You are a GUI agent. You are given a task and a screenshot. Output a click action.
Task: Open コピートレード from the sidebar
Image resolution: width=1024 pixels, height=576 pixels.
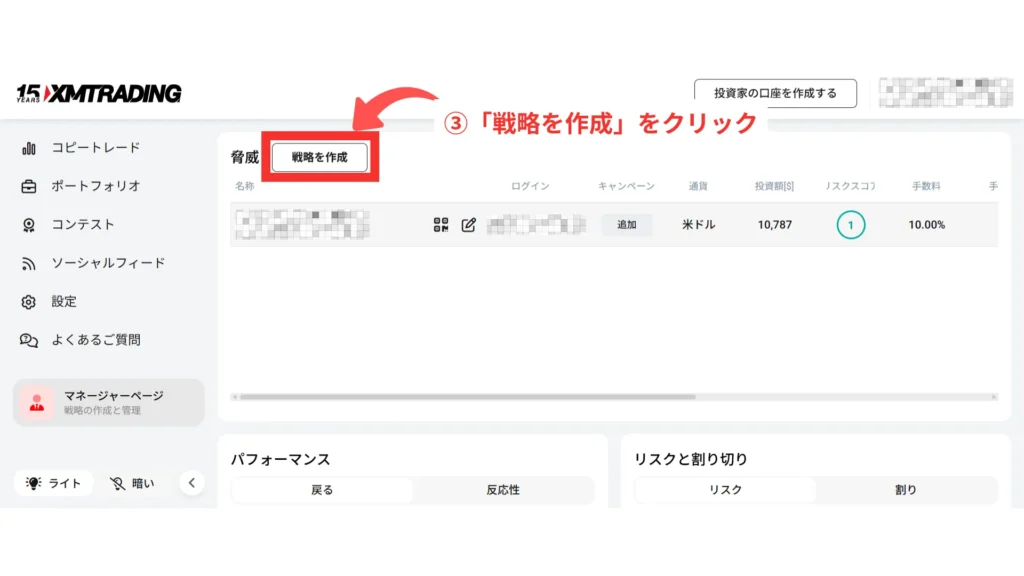click(x=95, y=148)
